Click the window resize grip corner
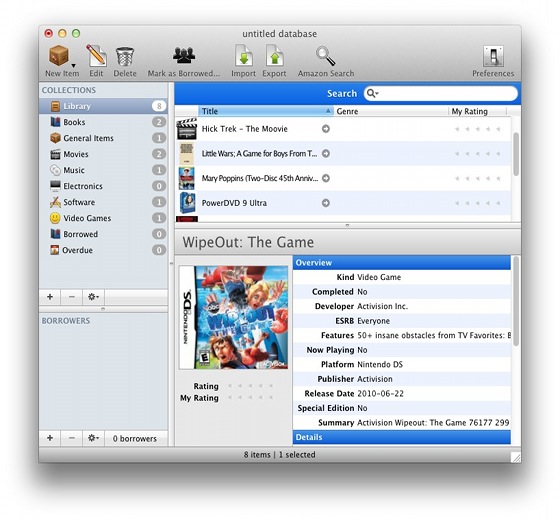 pos(516,458)
